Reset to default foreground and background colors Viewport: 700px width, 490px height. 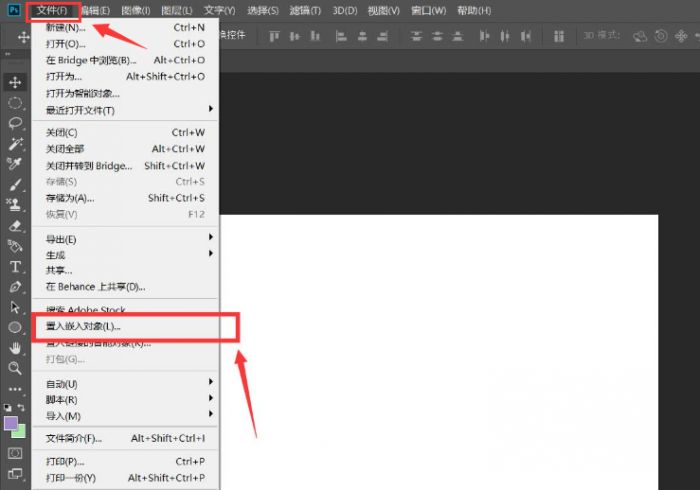6,407
